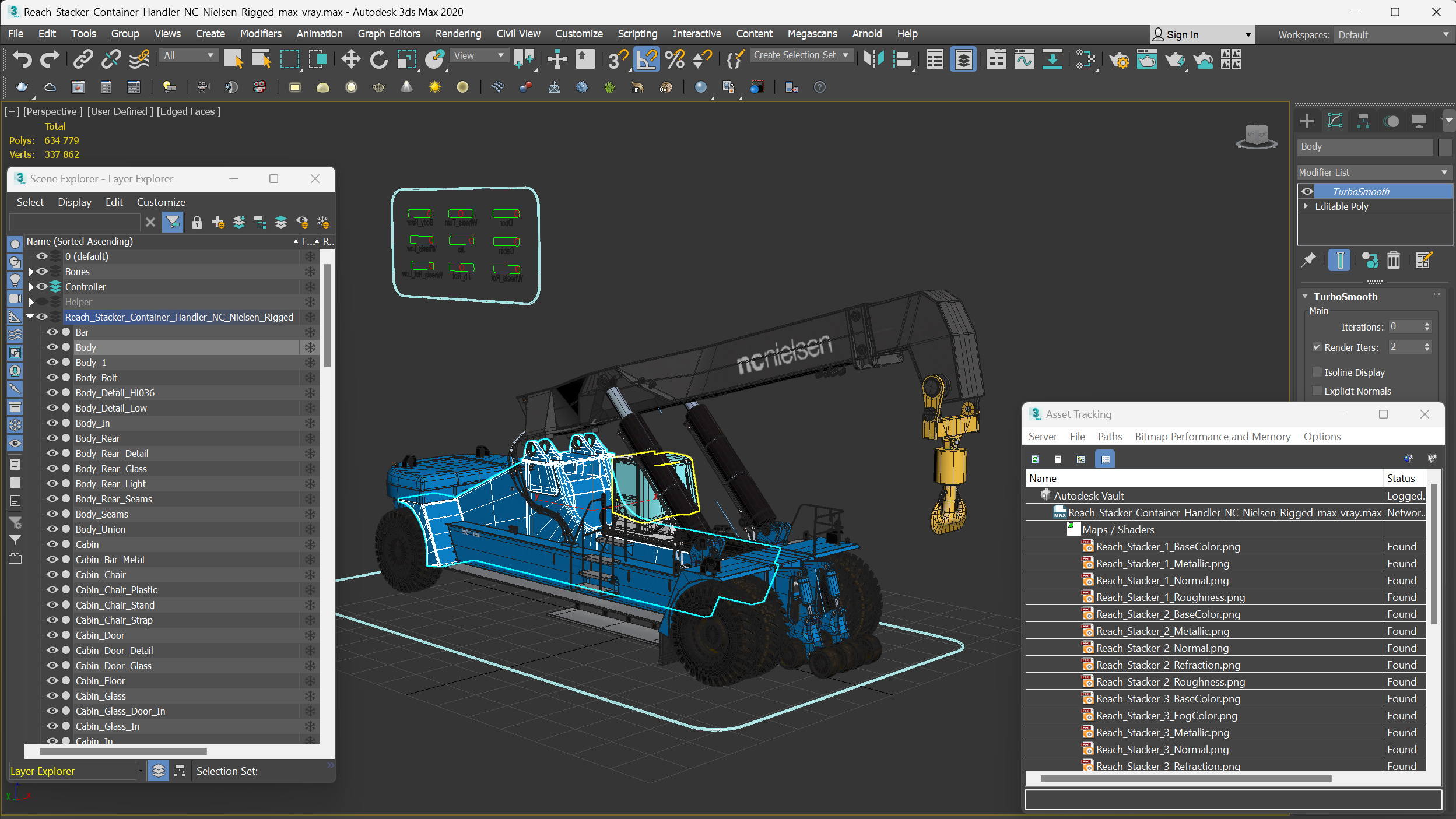Open Asset Tracking Paths menu

click(x=1110, y=437)
